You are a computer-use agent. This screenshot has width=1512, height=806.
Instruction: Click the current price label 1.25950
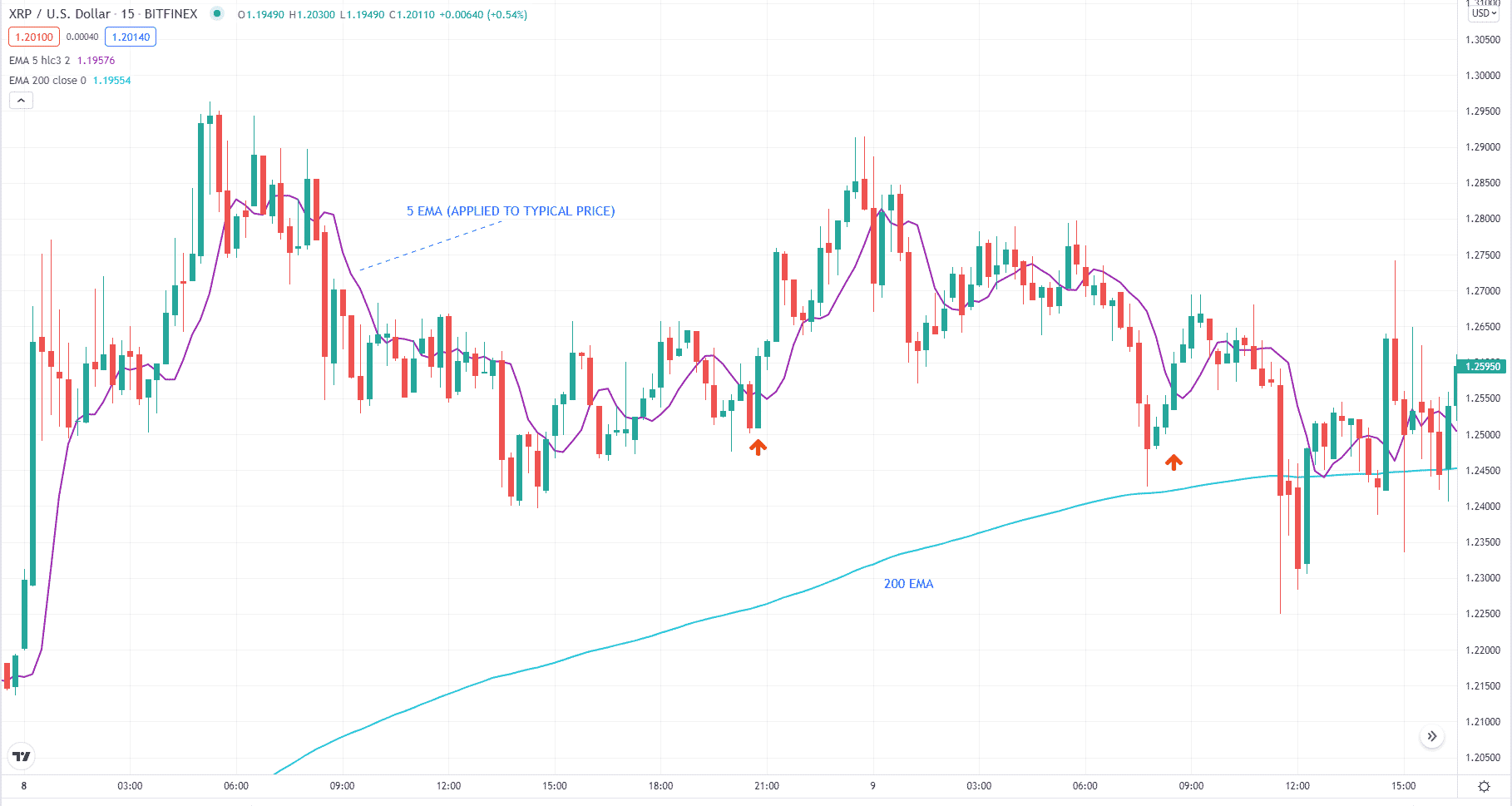(1483, 366)
